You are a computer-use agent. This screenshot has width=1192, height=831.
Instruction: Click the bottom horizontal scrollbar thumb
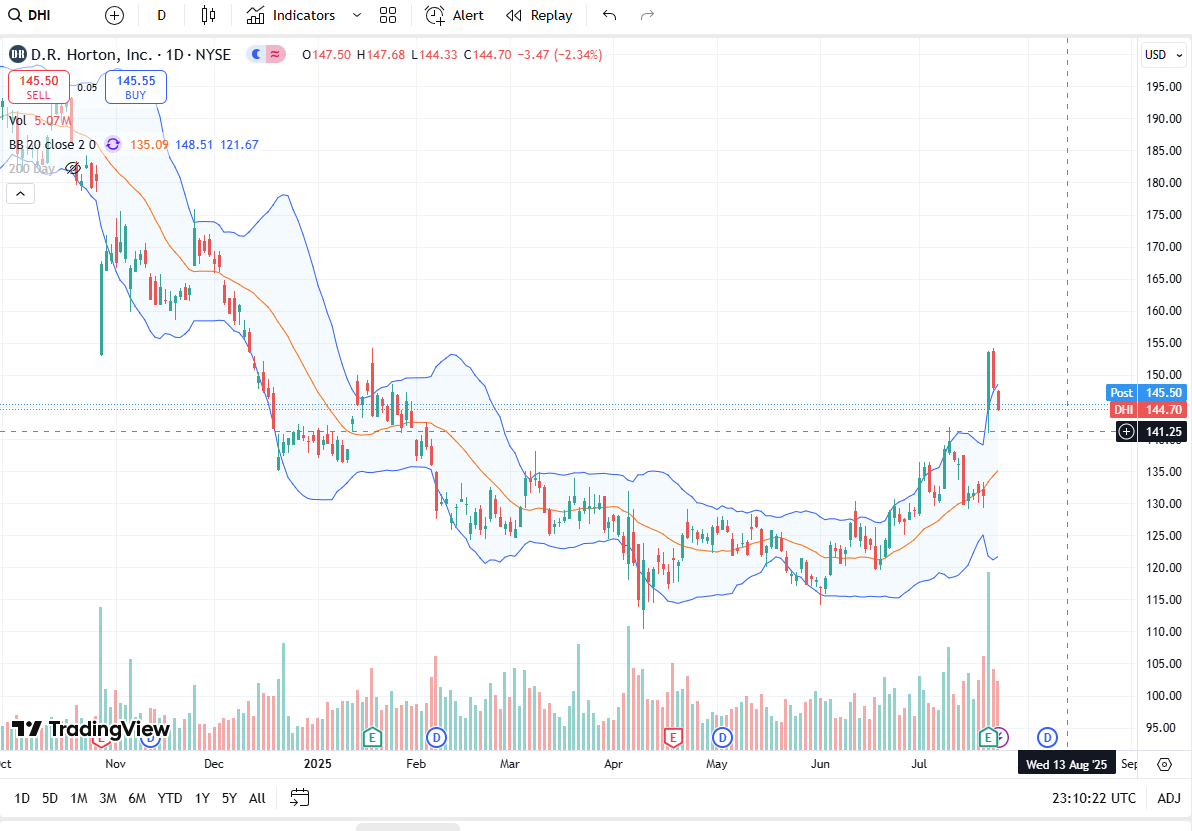click(x=407, y=826)
